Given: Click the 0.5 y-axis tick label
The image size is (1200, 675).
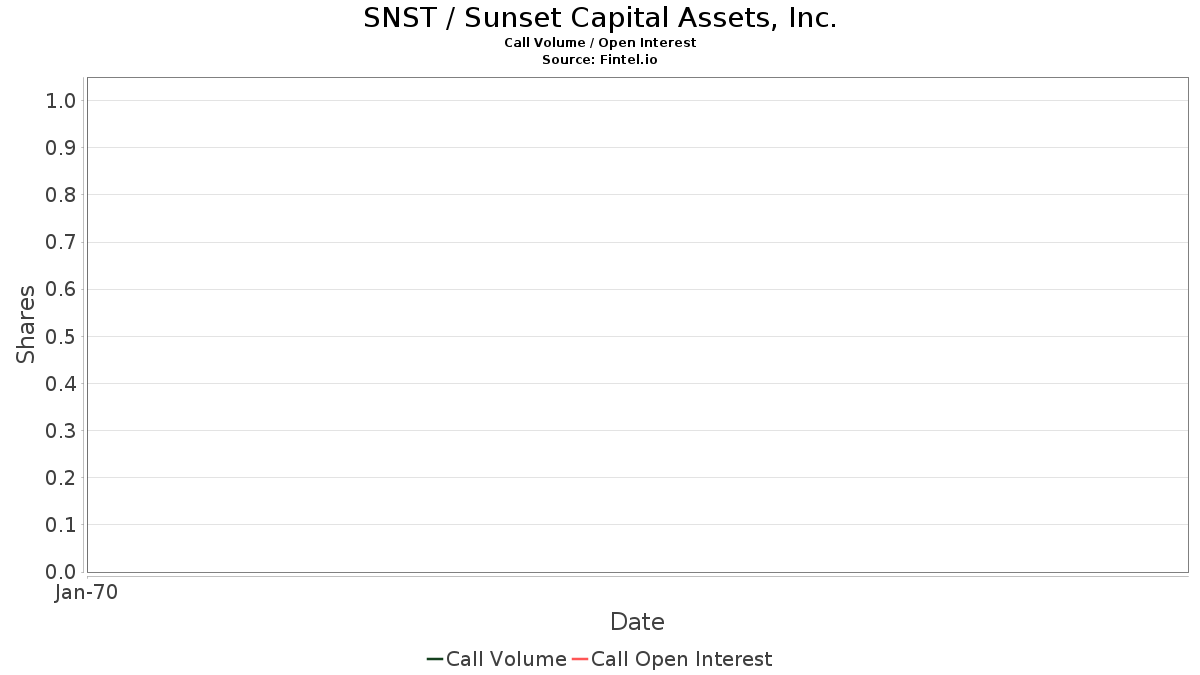Looking at the screenshot, I should pyautogui.click(x=61, y=336).
